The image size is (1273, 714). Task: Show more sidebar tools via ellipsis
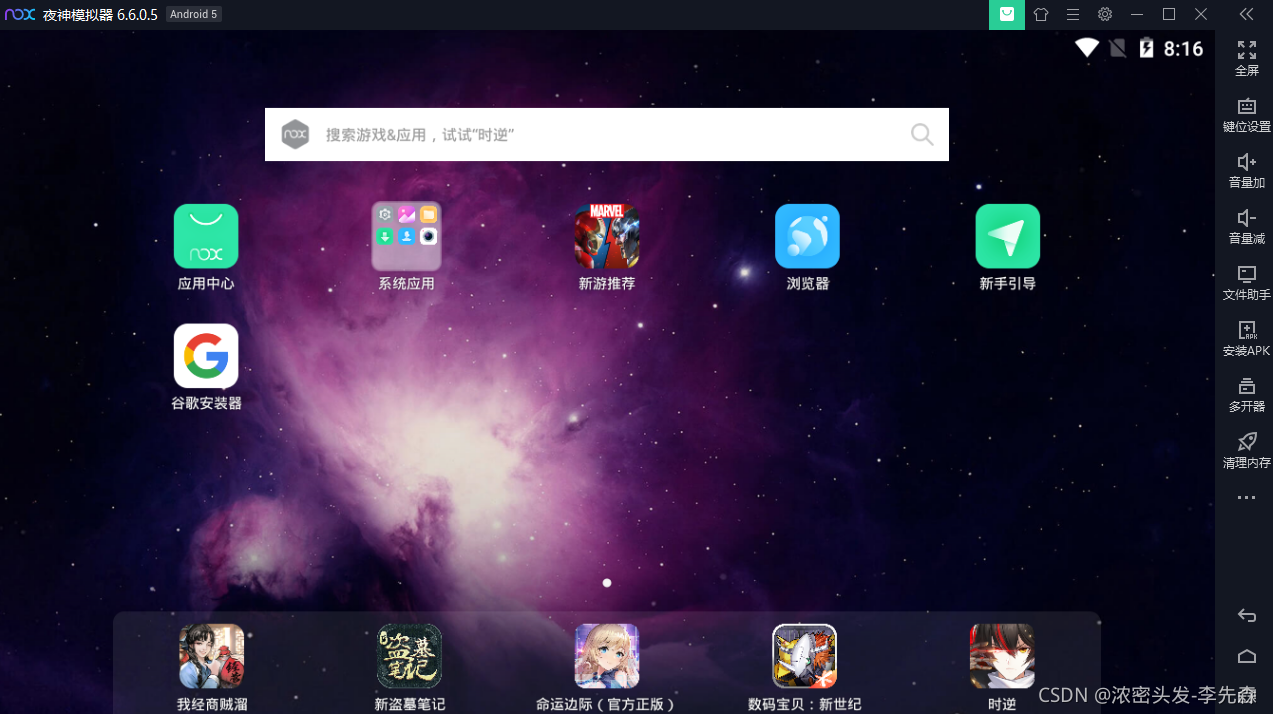coord(1246,497)
